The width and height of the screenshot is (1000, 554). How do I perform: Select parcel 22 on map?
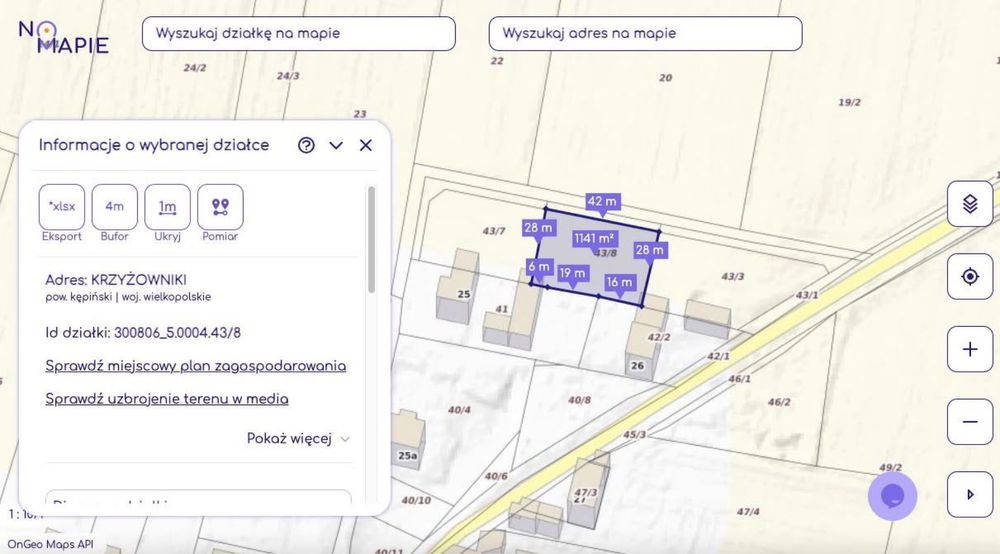pyautogui.click(x=497, y=61)
